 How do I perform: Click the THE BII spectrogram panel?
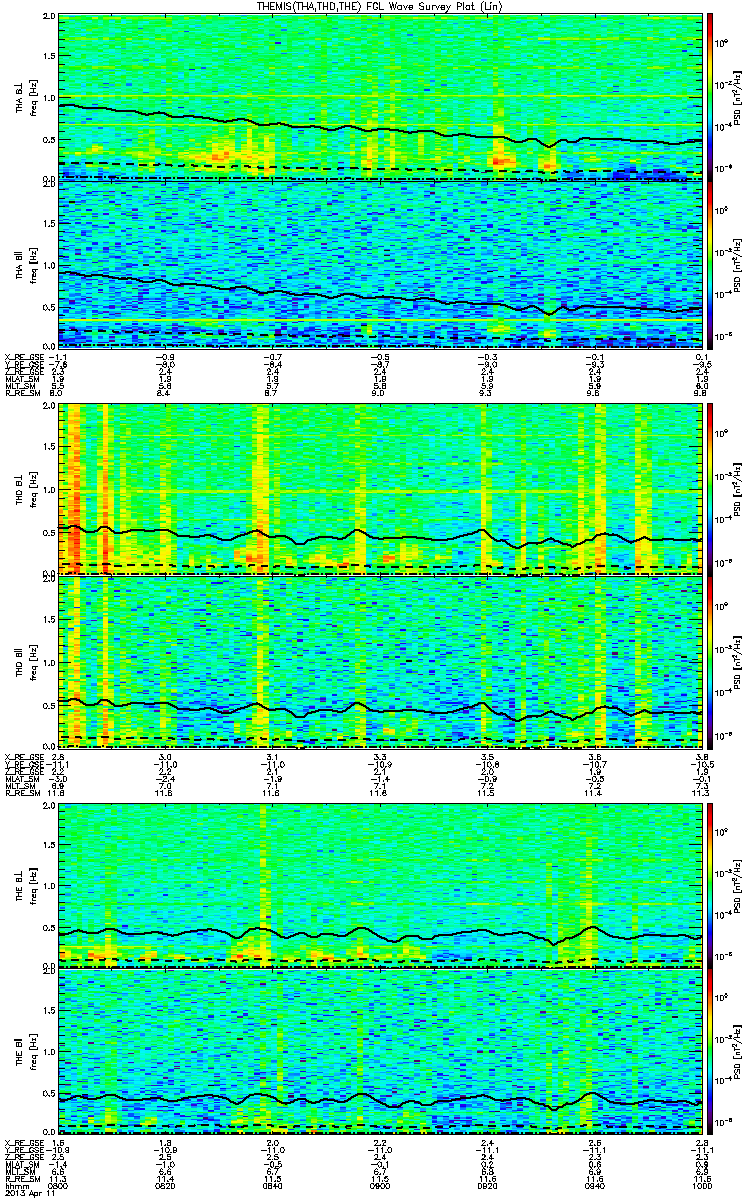380,1051
